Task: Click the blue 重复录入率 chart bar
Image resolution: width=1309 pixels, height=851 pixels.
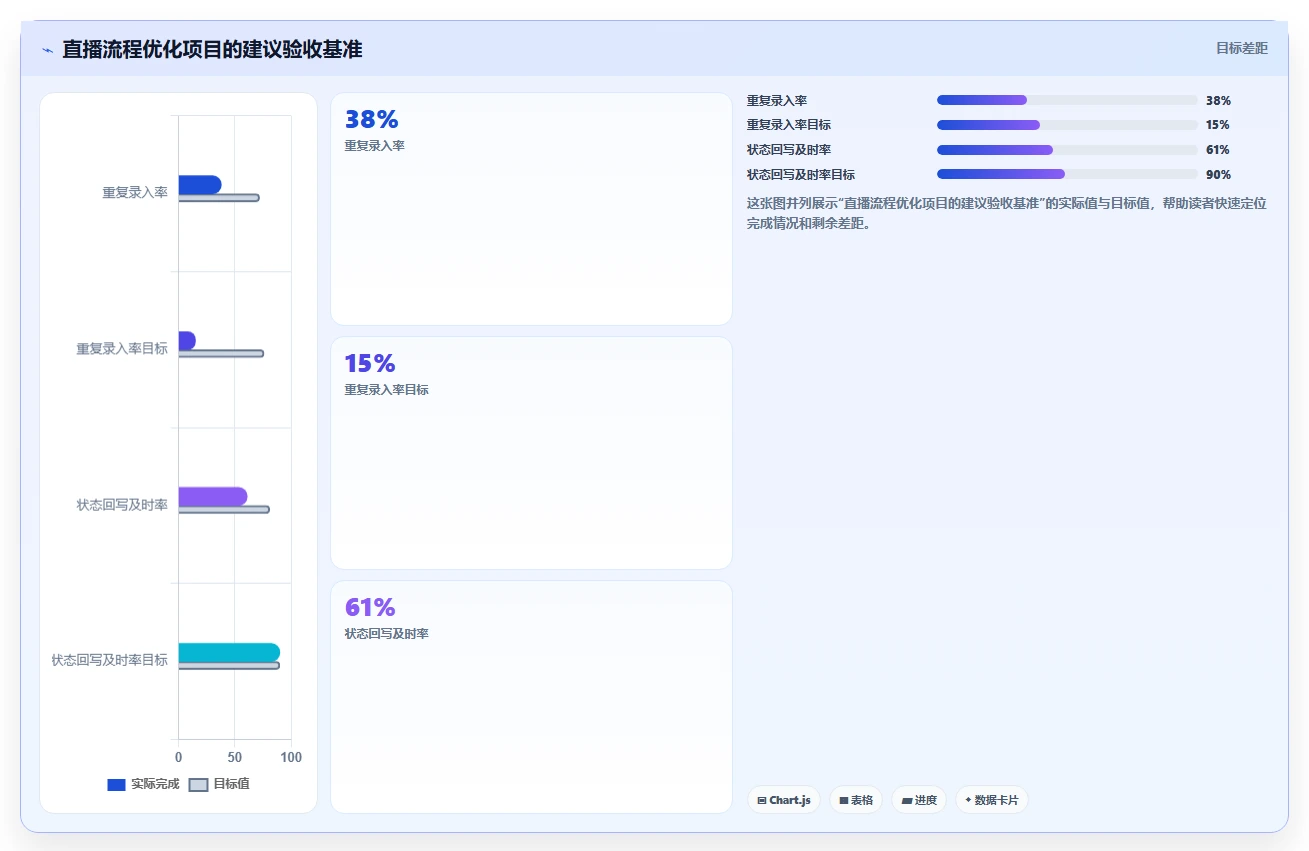Action: pos(200,185)
